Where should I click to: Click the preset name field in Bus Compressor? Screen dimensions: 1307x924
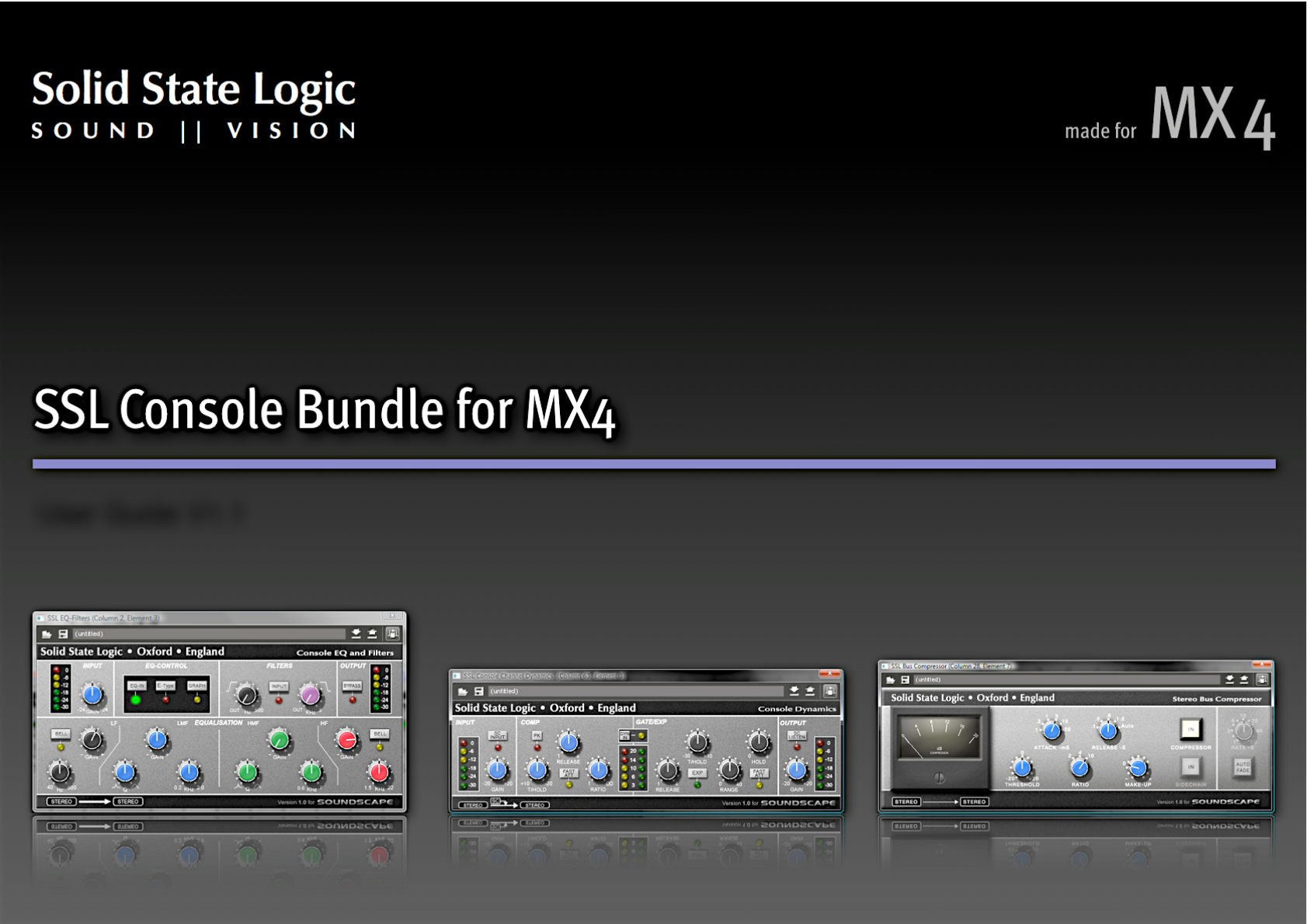(1066, 679)
